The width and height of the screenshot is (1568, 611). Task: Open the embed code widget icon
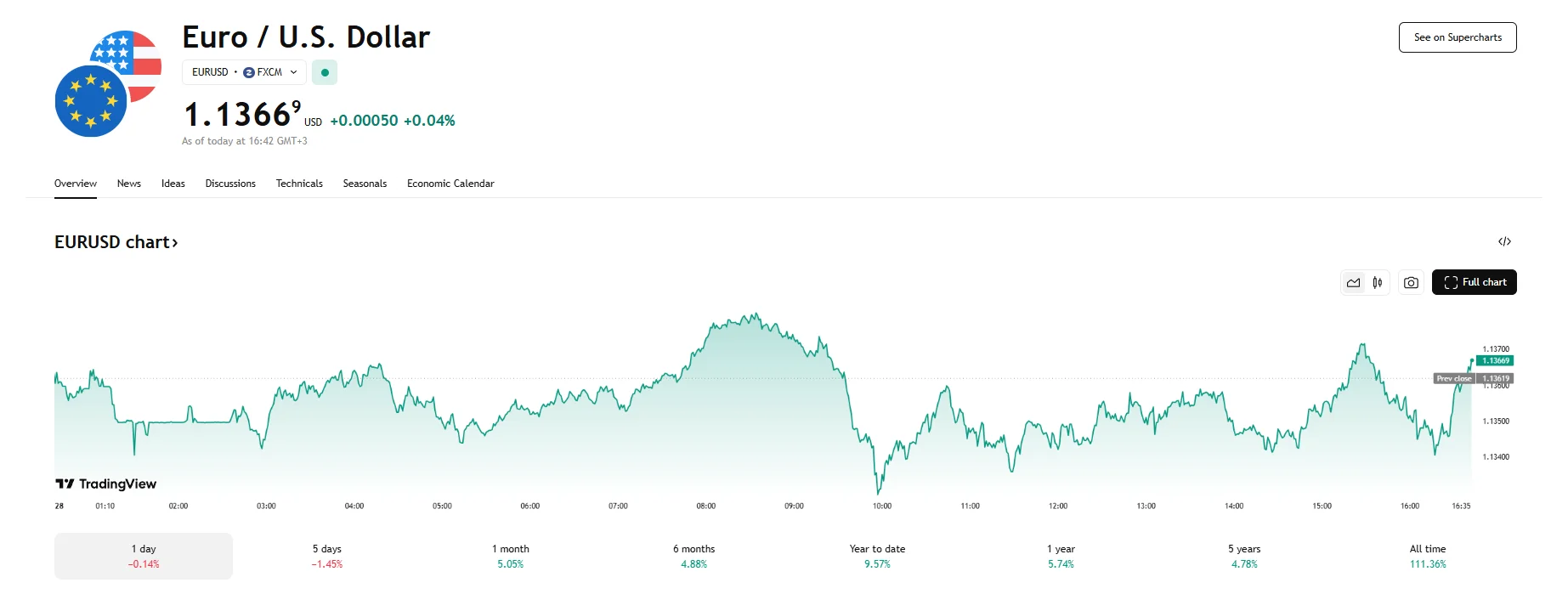(x=1504, y=242)
